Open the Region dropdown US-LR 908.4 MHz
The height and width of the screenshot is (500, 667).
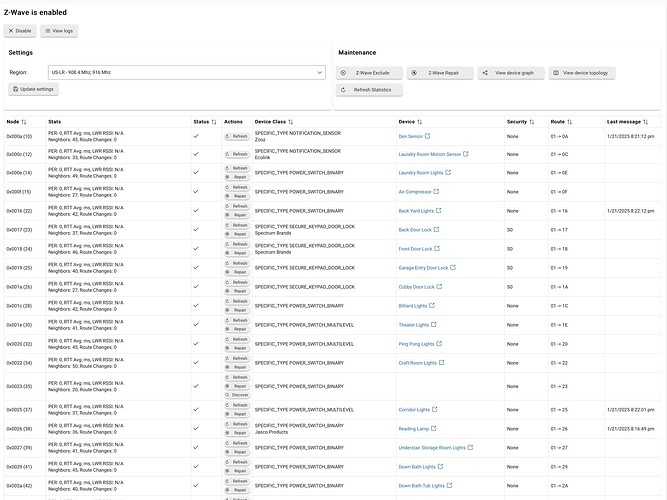[187, 72]
